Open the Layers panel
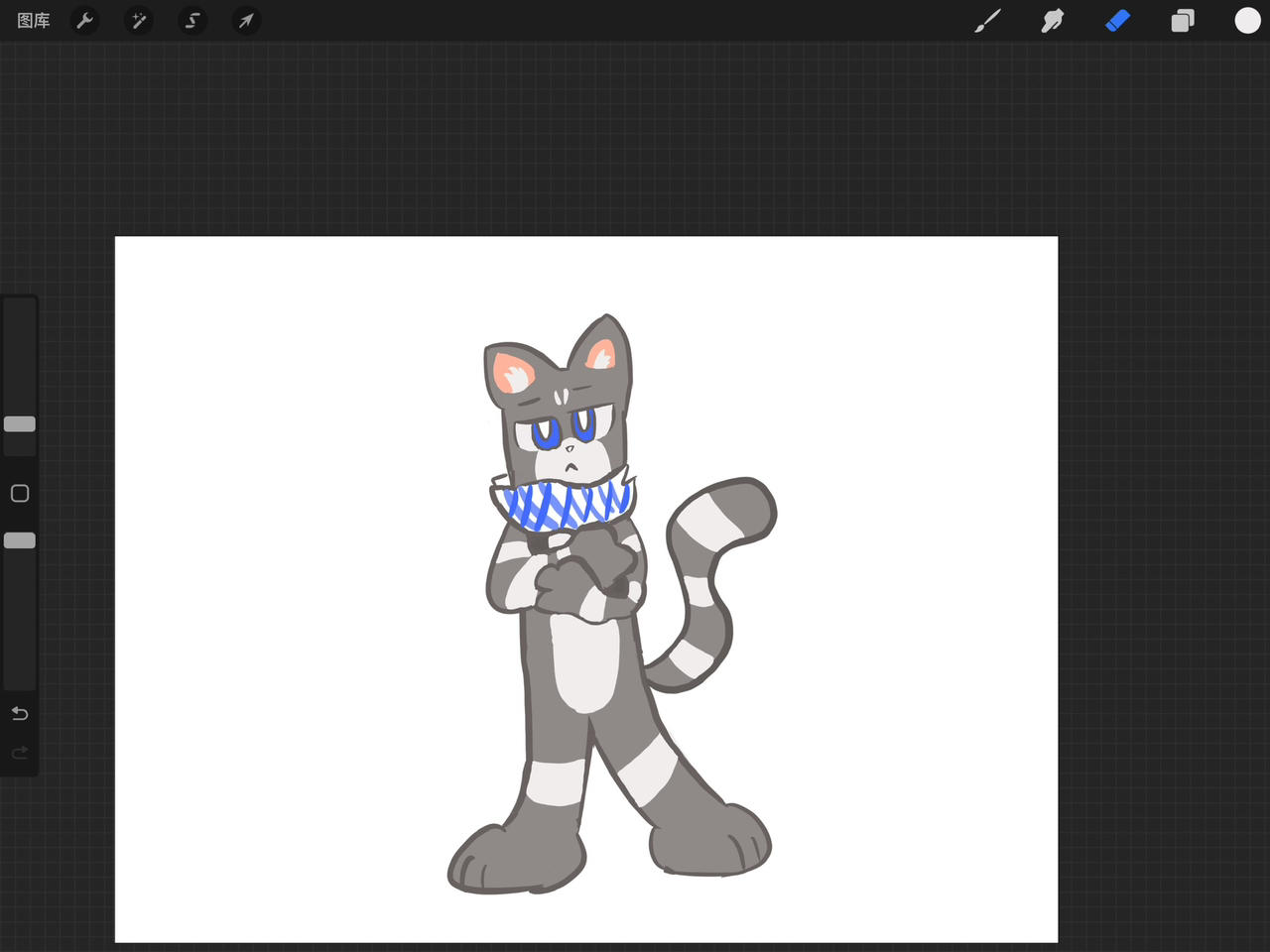 (x=1183, y=21)
